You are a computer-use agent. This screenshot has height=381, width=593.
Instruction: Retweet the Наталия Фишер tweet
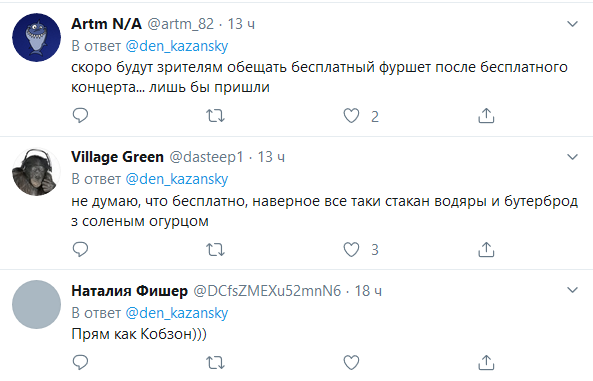[215, 363]
